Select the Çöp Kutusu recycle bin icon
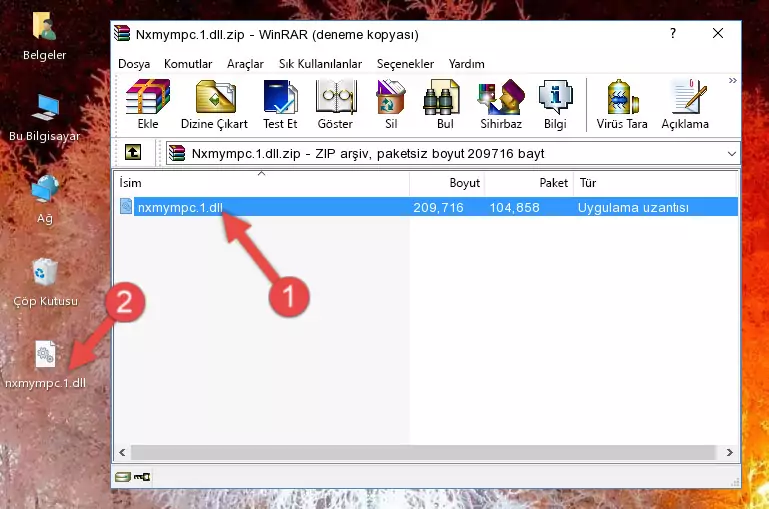 point(45,282)
